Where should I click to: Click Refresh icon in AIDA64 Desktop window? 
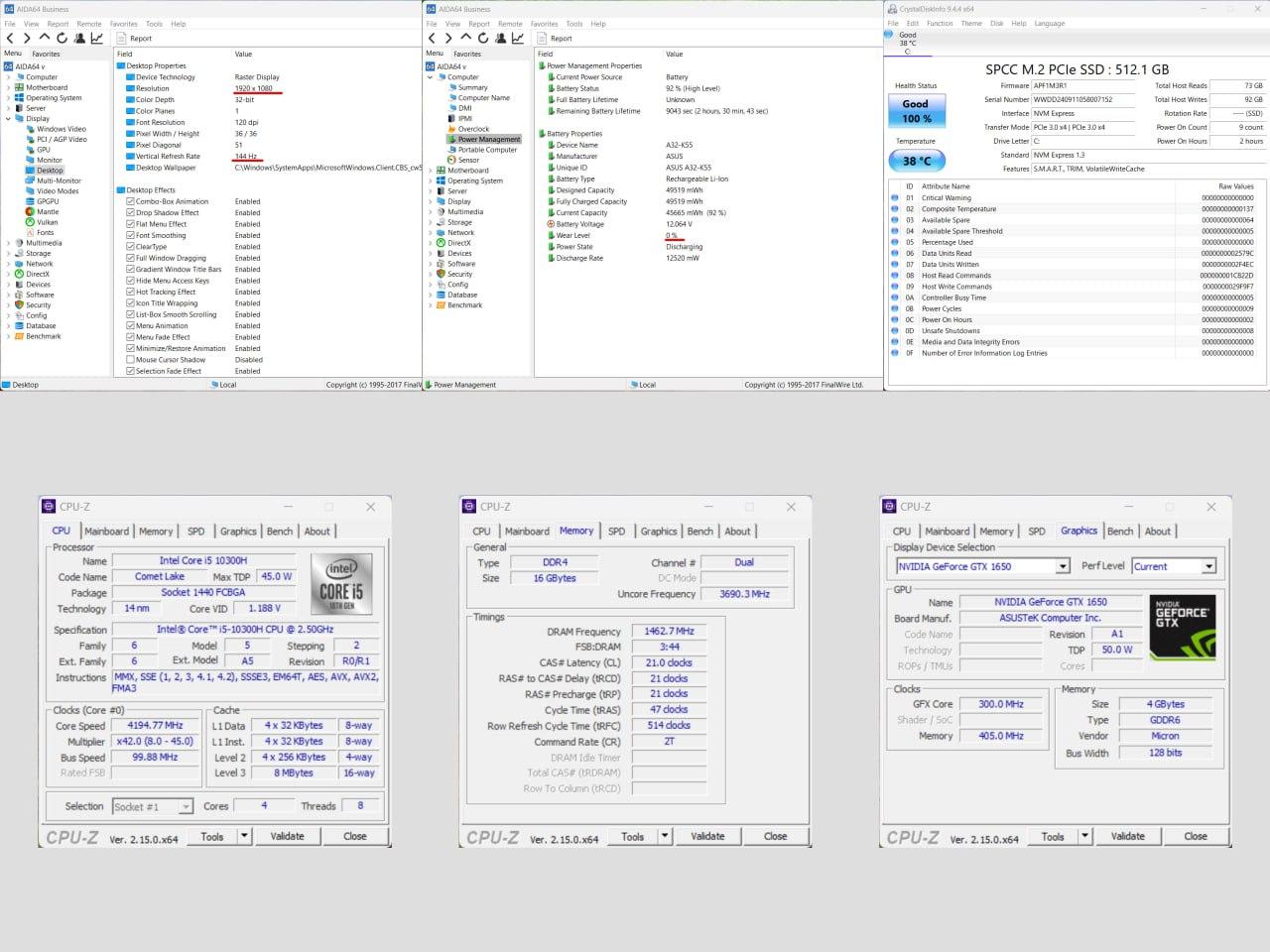pyautogui.click(x=62, y=38)
